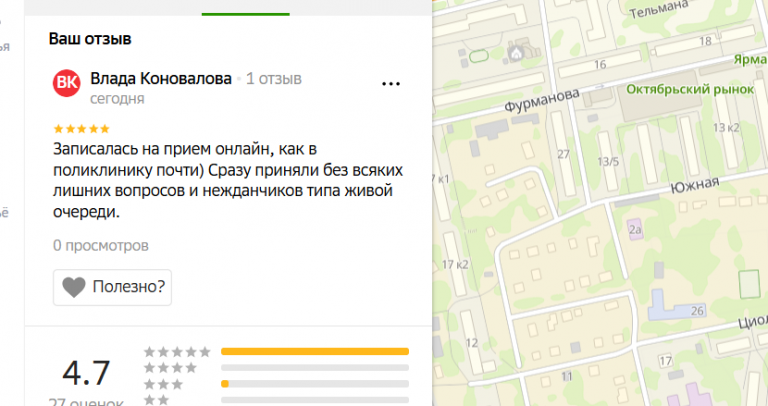Click the Фурманова street label on the map
The width and height of the screenshot is (768, 406).
[542, 100]
